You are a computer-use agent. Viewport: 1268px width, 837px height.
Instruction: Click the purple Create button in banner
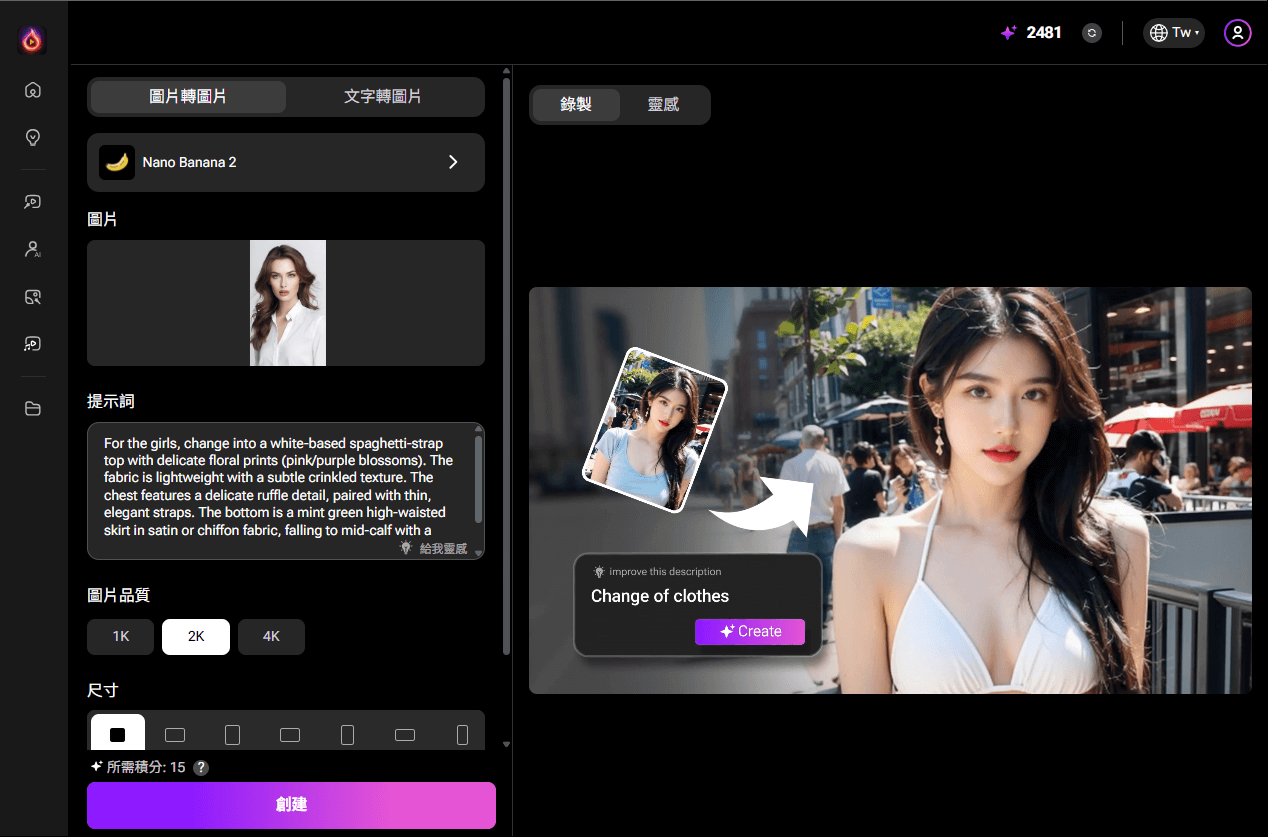pos(749,631)
